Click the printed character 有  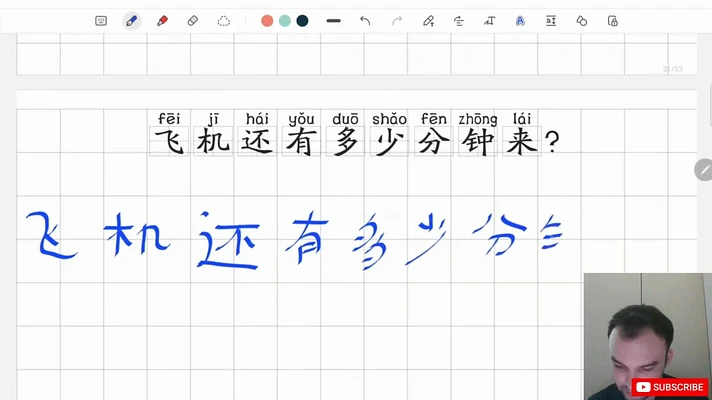(301, 142)
